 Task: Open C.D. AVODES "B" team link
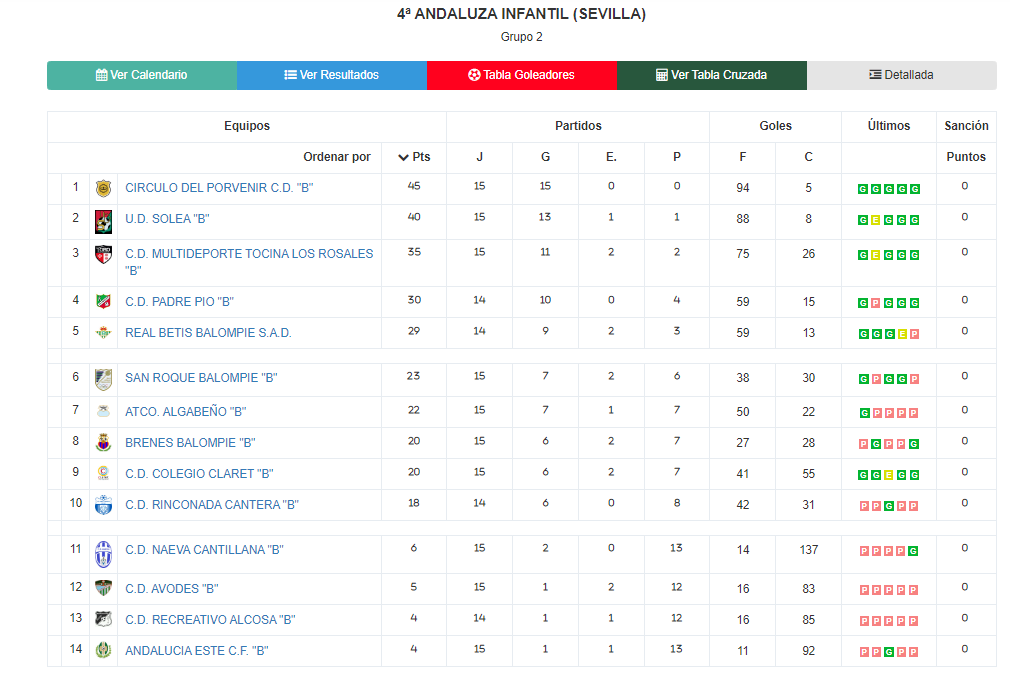tap(171, 589)
